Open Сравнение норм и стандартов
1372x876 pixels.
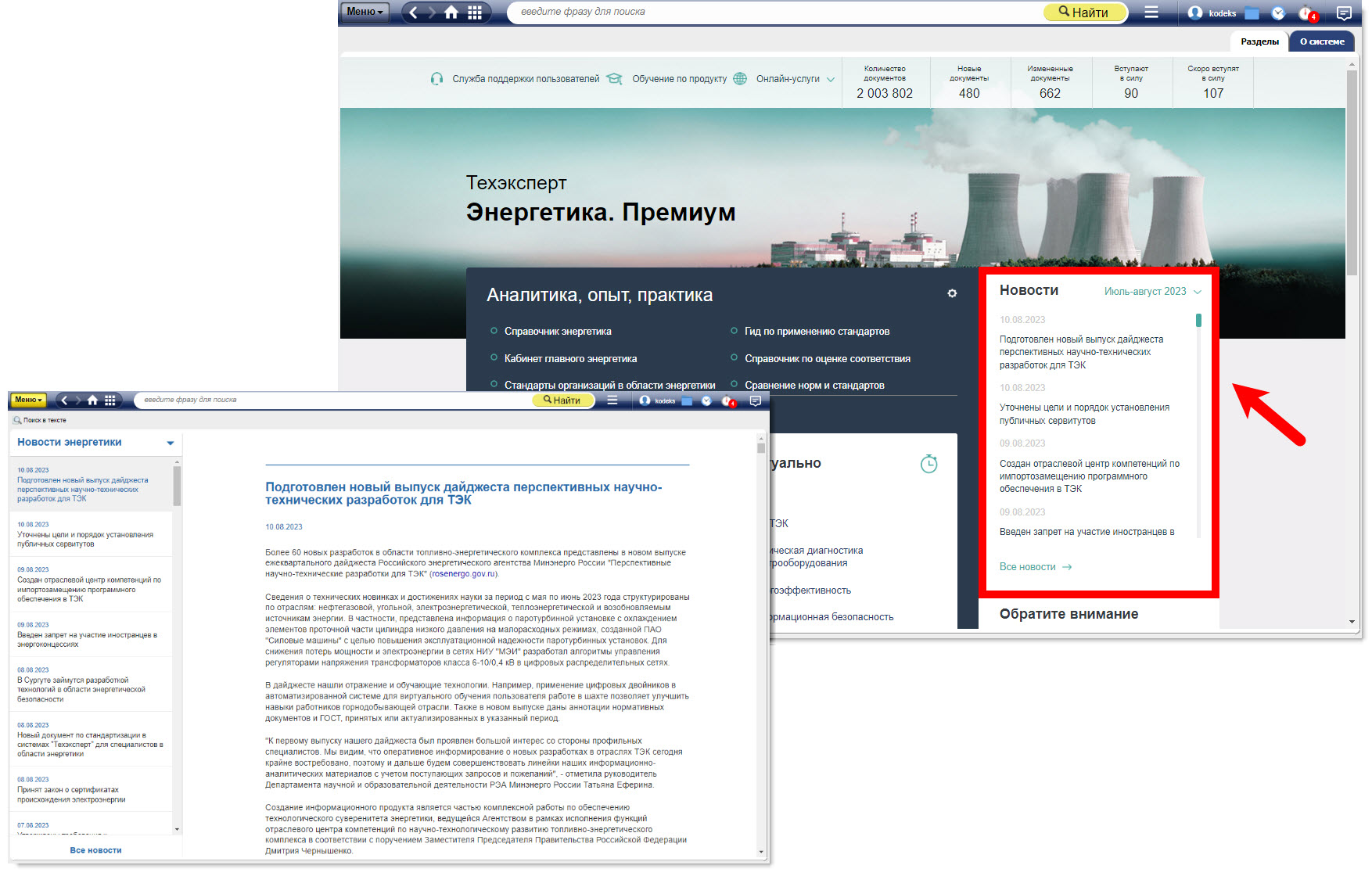814,386
